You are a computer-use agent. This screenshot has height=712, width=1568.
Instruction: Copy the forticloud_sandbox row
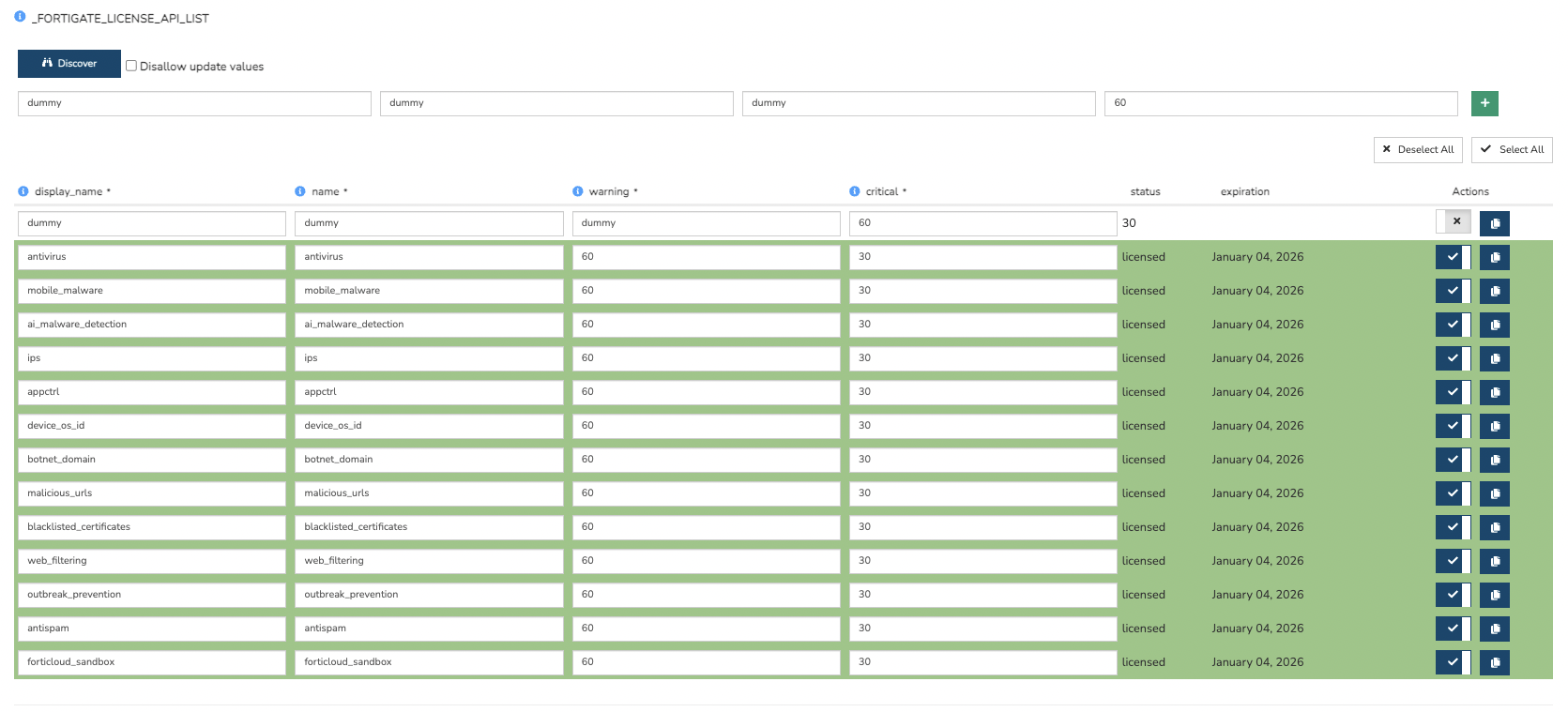(1494, 662)
